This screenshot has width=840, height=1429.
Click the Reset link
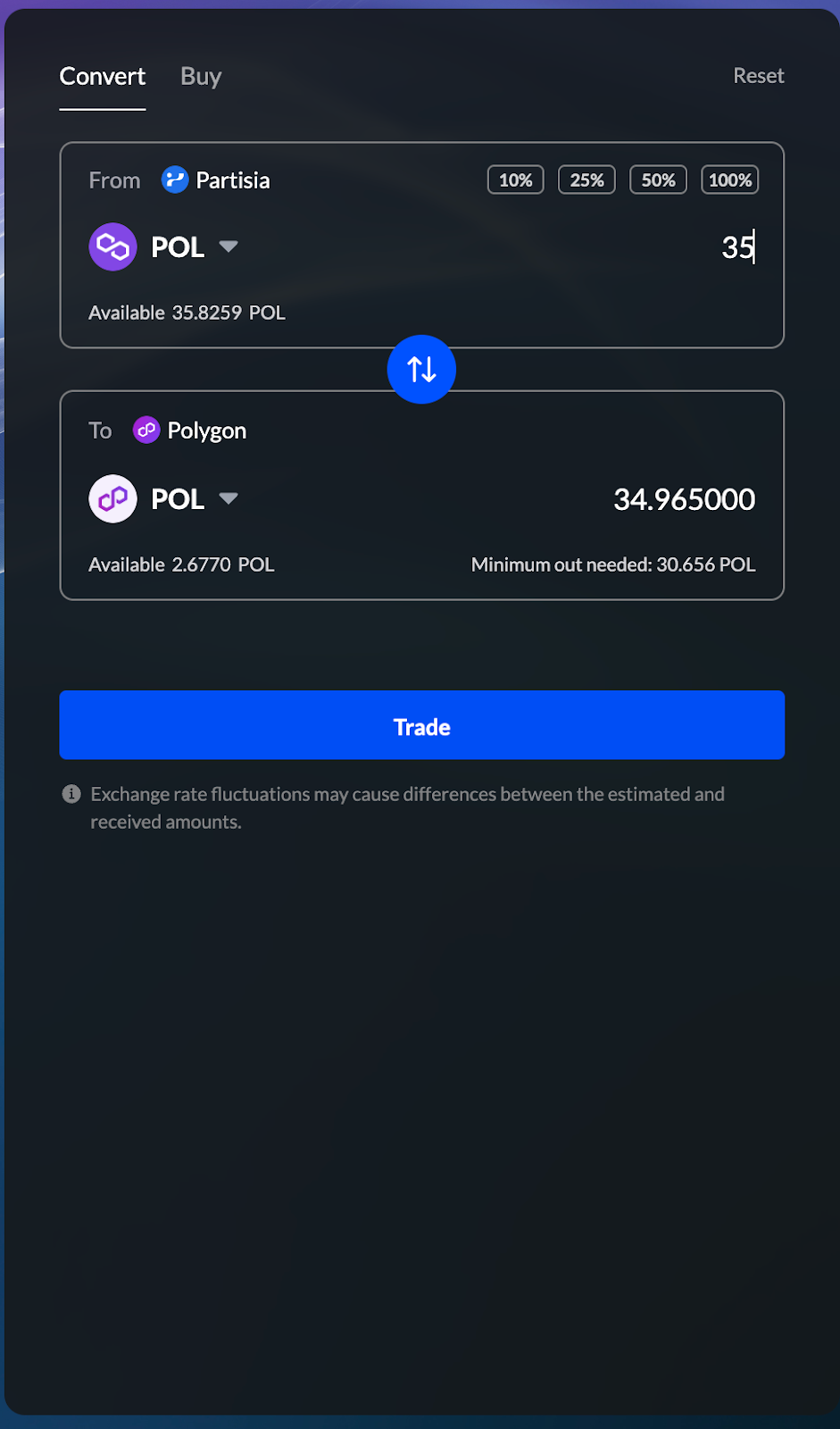(x=759, y=76)
